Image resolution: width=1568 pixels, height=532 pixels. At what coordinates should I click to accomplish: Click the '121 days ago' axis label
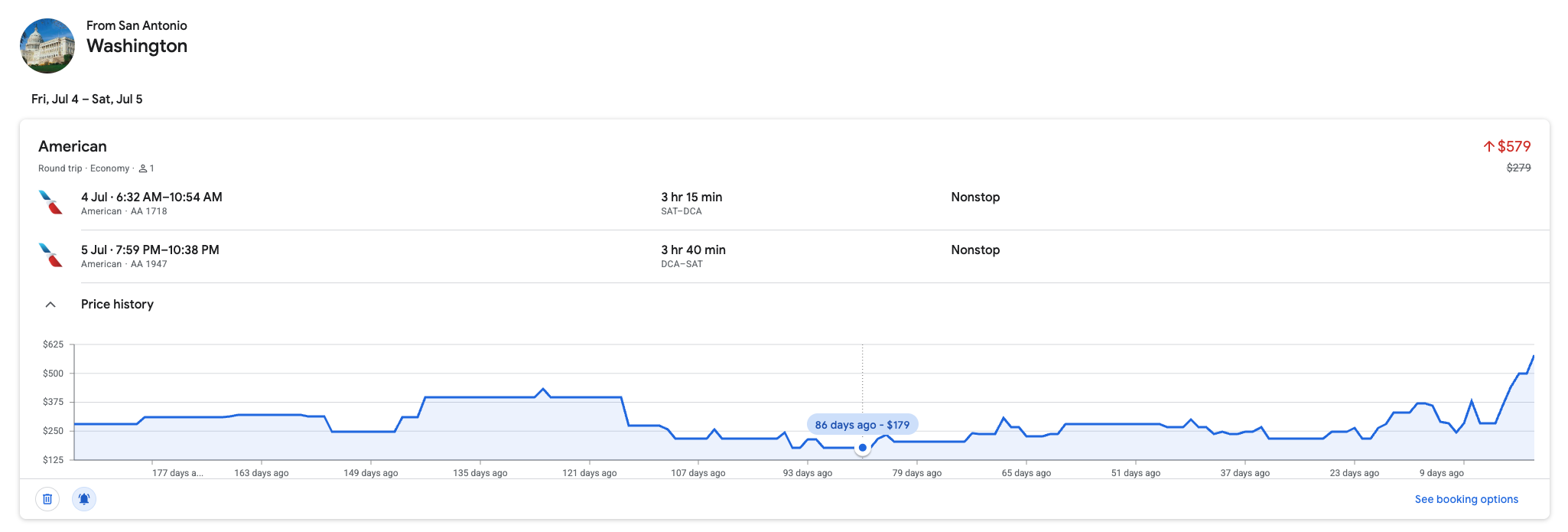coord(590,473)
